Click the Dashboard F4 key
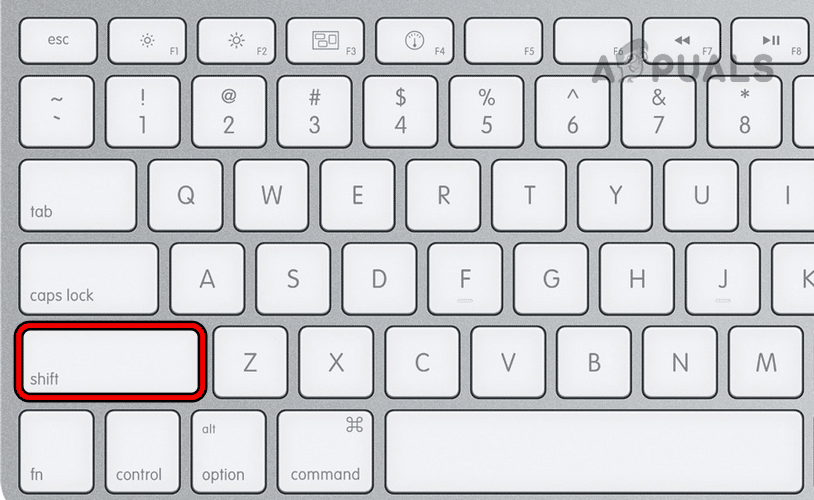The image size is (814, 500). (x=414, y=41)
